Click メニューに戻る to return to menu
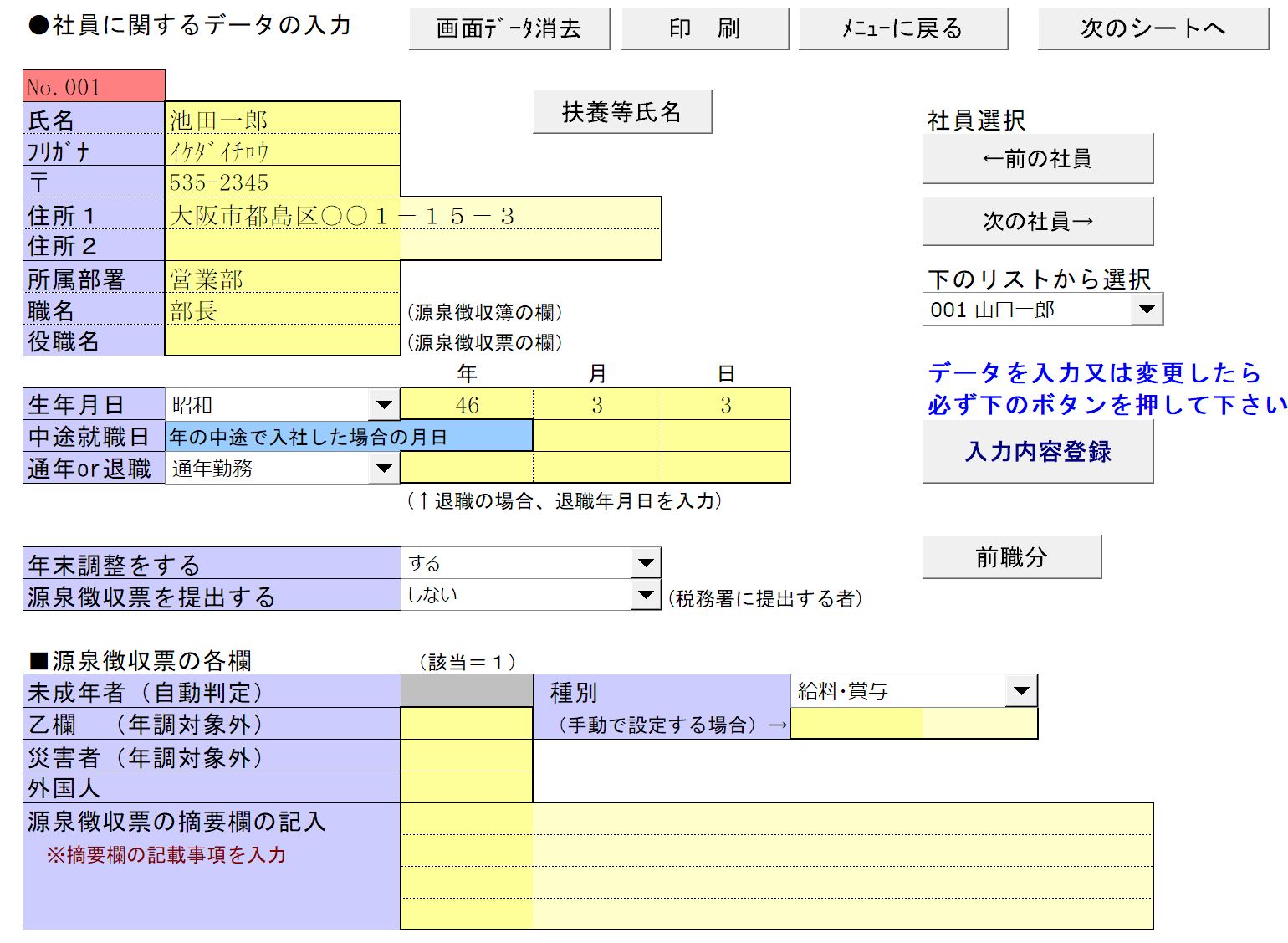Viewport: 1288px width, 943px height. 902,29
